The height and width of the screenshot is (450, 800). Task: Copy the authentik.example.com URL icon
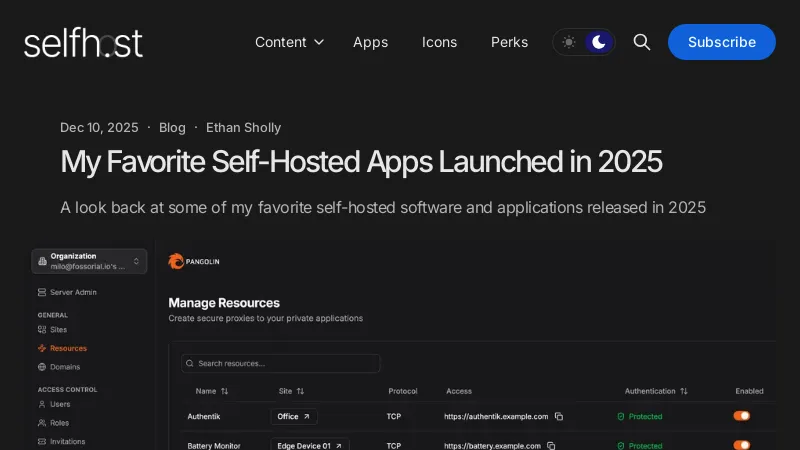point(559,416)
